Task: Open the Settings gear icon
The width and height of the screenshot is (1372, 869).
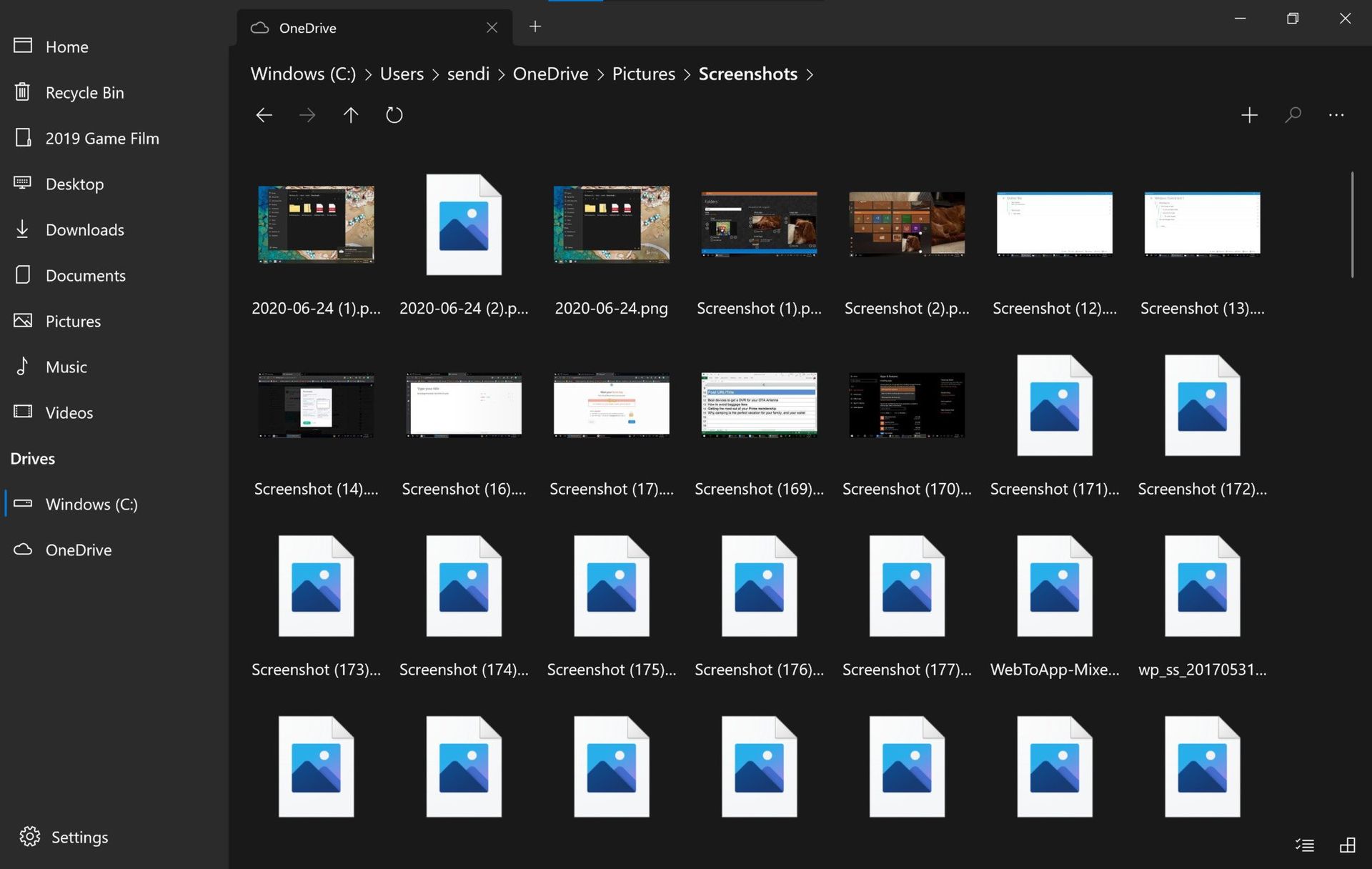Action: click(x=27, y=835)
